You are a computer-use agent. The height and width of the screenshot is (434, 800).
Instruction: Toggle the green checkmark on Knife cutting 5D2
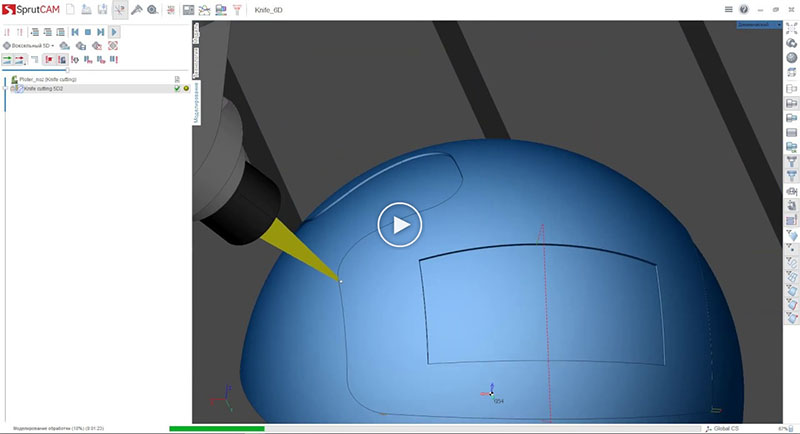[177, 88]
